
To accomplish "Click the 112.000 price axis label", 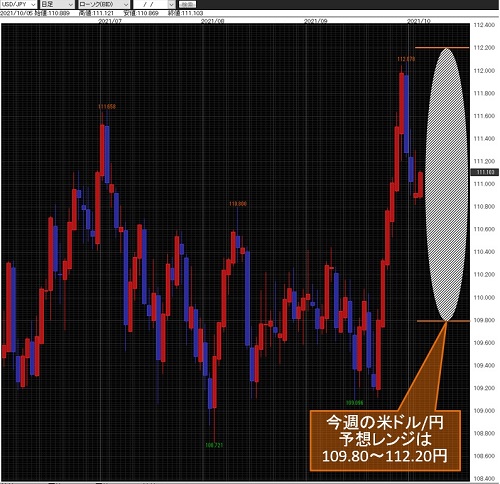I will click(x=484, y=71).
